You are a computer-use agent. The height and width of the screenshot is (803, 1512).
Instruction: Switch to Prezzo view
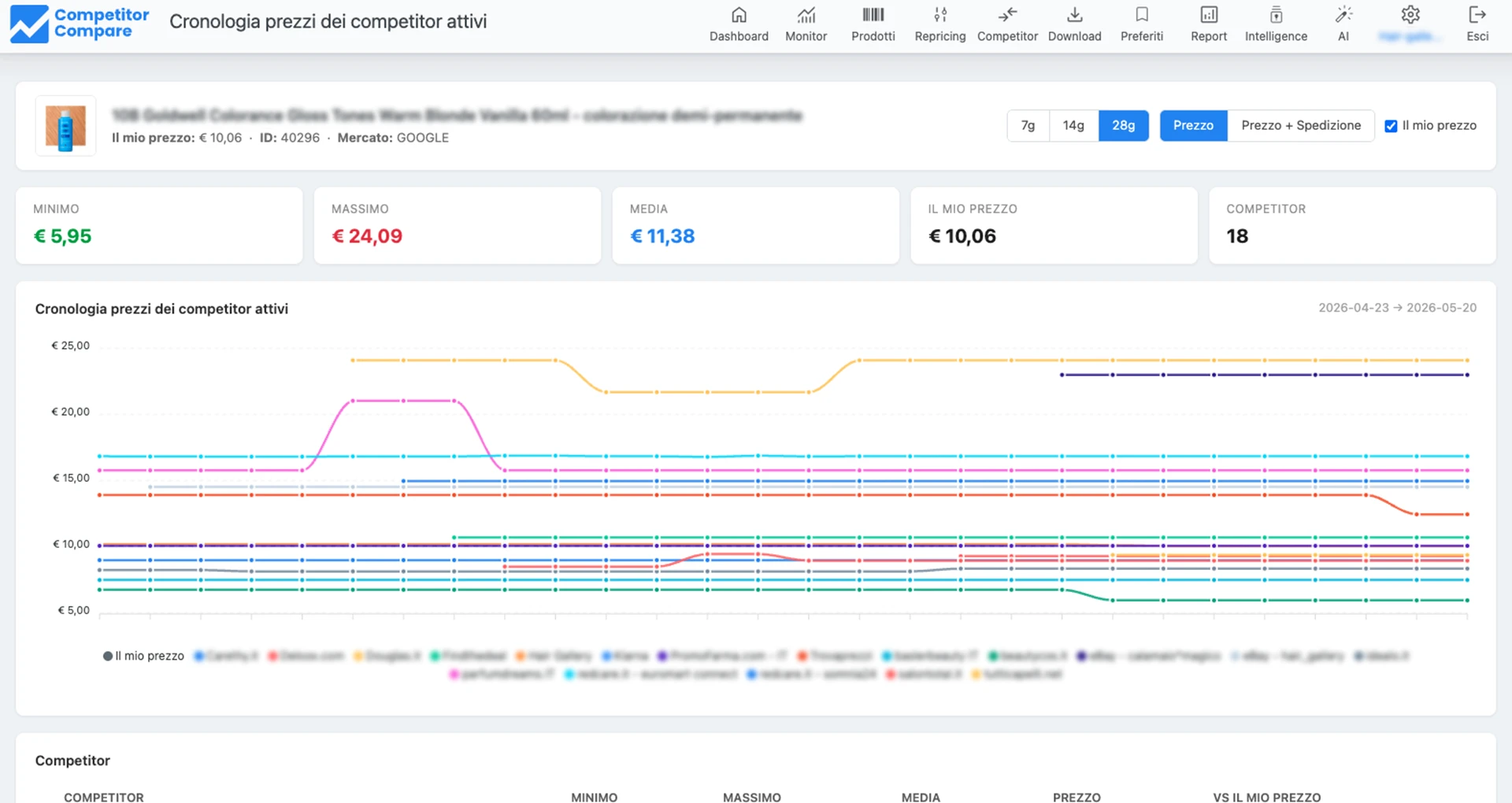[x=1193, y=125]
